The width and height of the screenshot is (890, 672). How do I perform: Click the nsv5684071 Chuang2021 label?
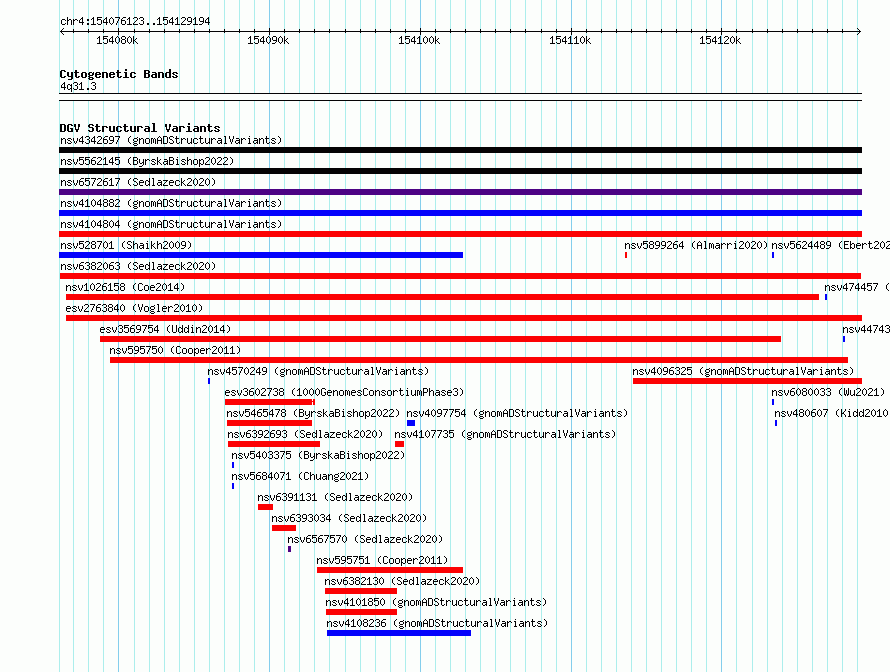[300, 476]
